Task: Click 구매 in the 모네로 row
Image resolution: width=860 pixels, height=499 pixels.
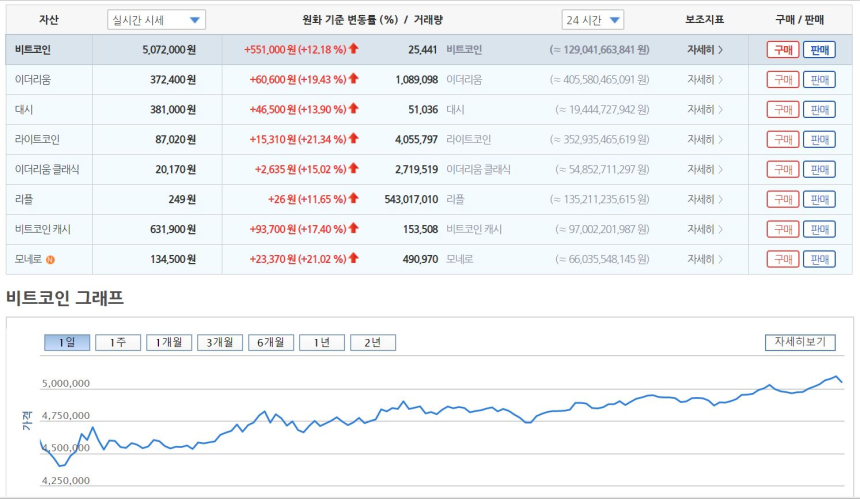Action: 783,259
